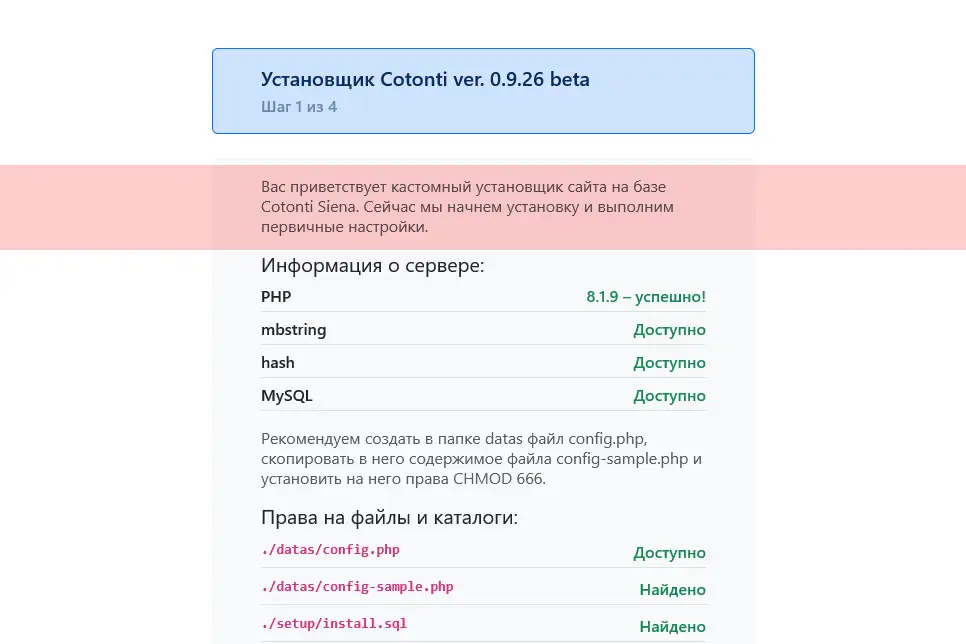
Task: Click the ./datas/config-sample.php file path
Action: (x=357, y=587)
